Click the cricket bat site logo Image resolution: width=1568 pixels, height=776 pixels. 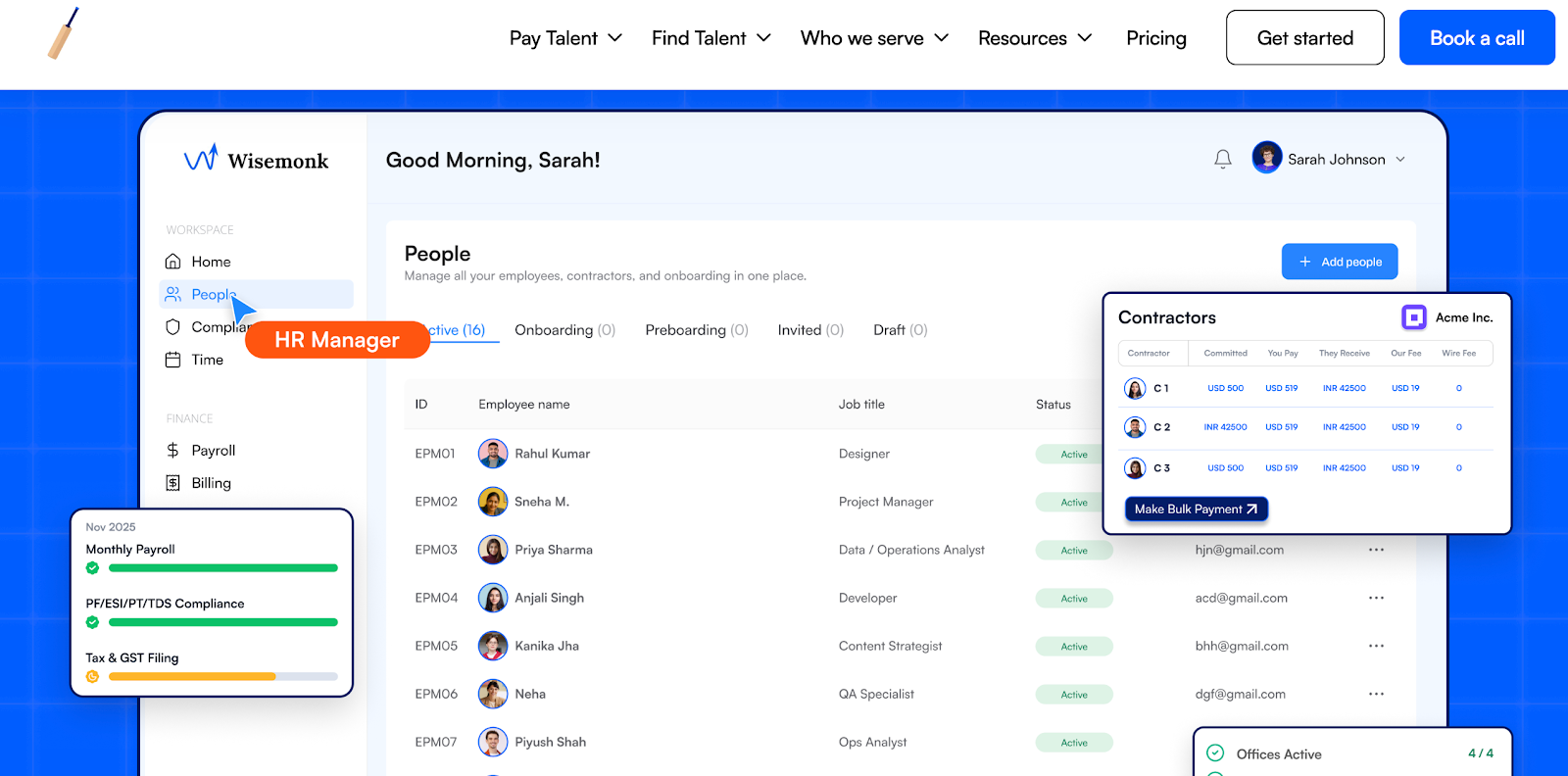[63, 33]
